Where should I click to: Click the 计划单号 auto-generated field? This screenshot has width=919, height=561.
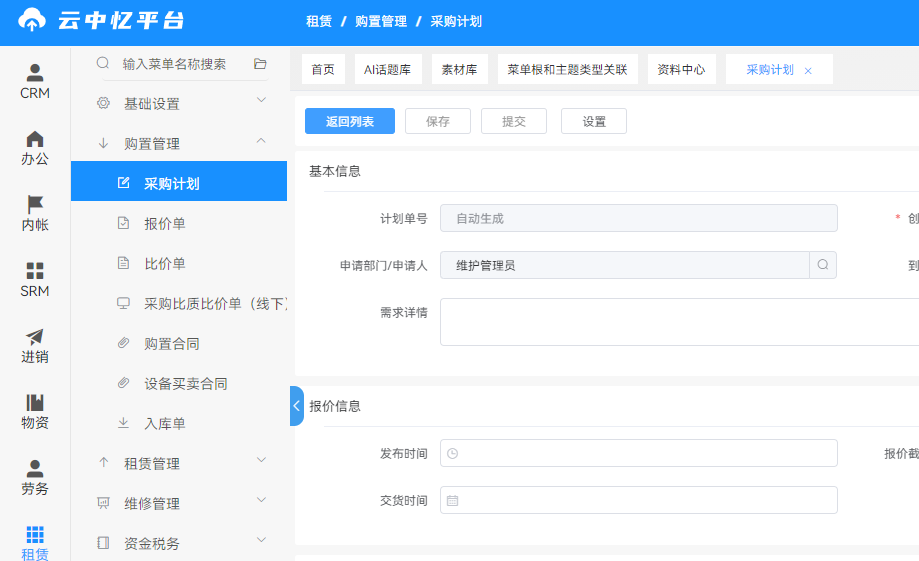[639, 218]
